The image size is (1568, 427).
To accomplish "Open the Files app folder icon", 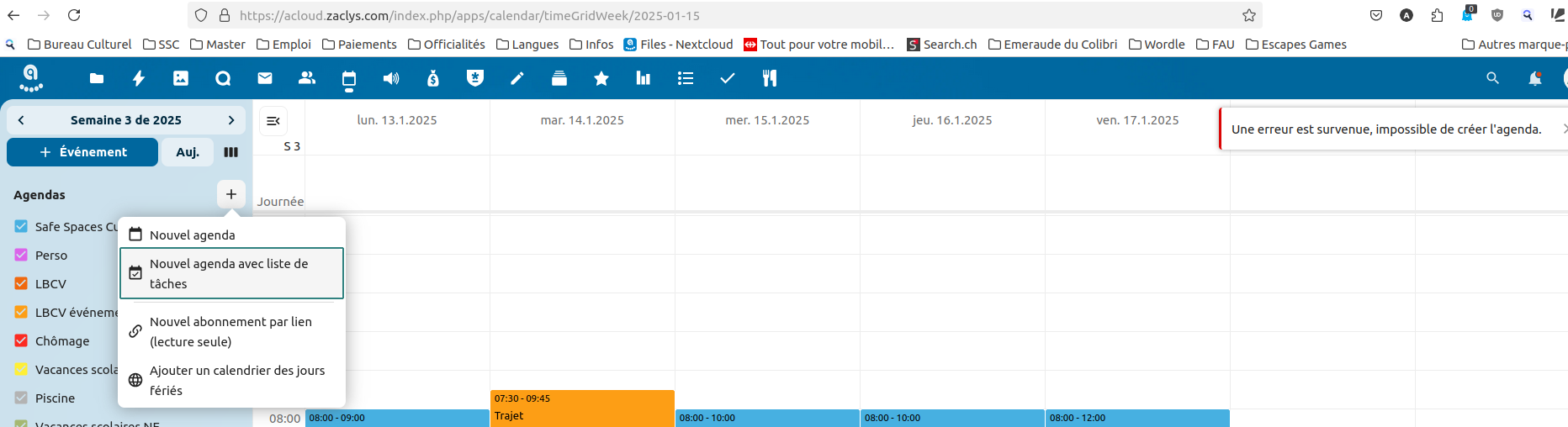I will pyautogui.click(x=97, y=78).
